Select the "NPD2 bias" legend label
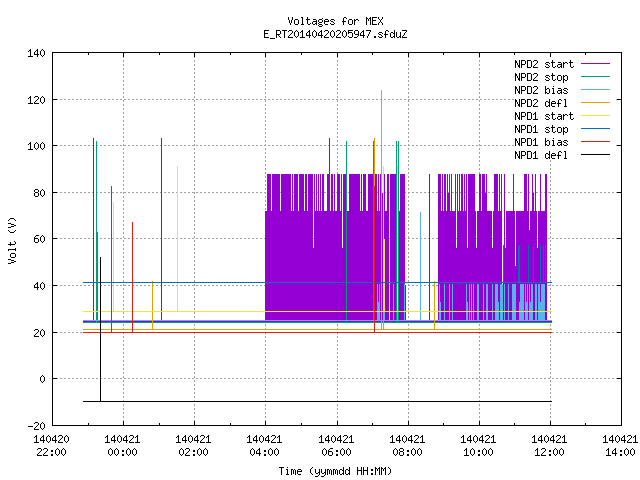Viewport: 640px width, 480px height. click(541, 90)
